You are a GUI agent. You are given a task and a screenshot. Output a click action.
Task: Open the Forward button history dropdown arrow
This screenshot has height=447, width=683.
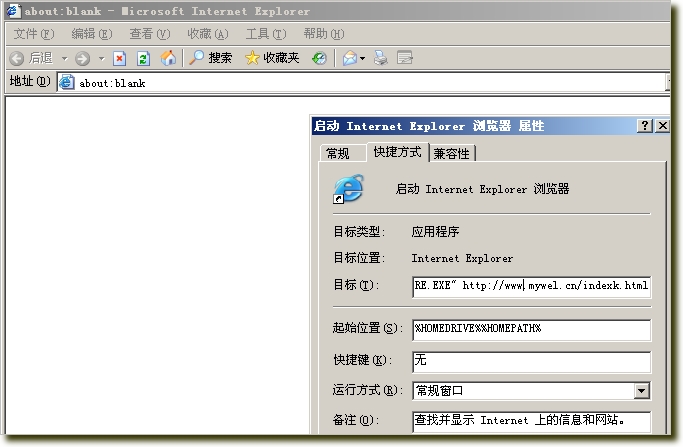coord(101,58)
